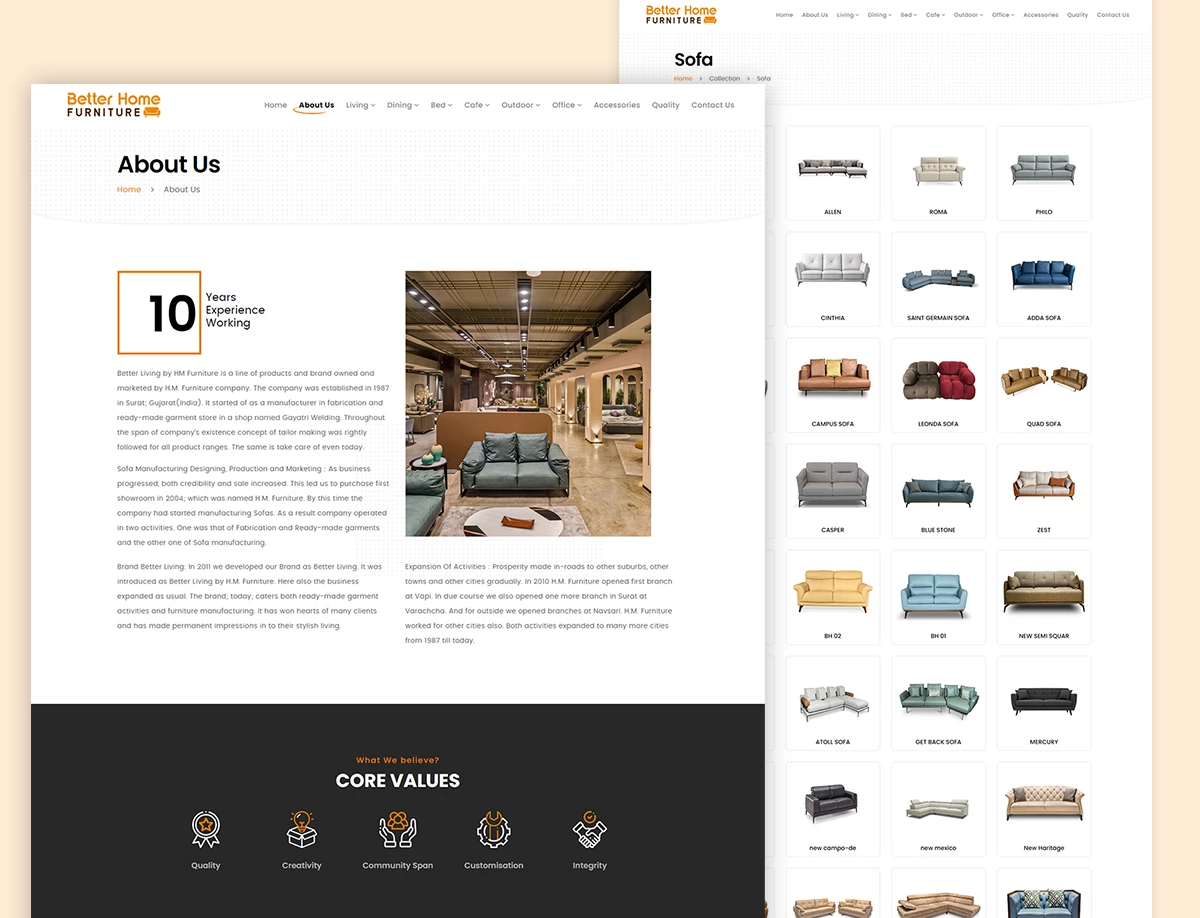This screenshot has width=1200, height=918.
Task: Open the Outdoor dropdown in front navbar
Action: (520, 105)
